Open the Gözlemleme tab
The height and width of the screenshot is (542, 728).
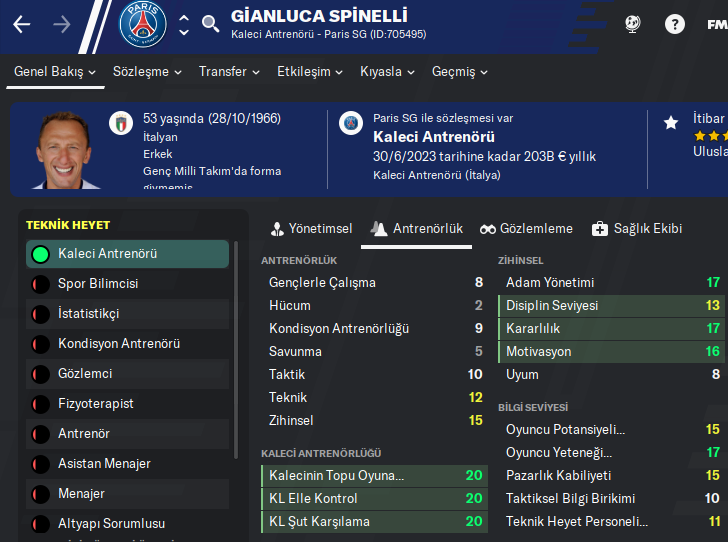pos(526,229)
